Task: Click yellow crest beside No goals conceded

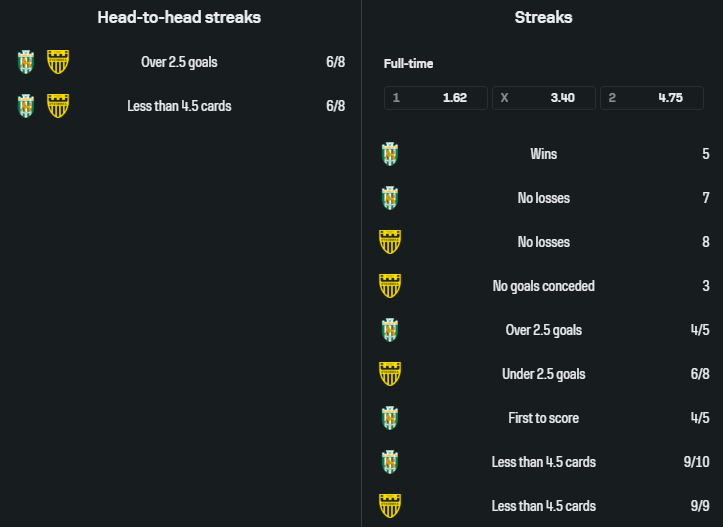Action: (390, 286)
